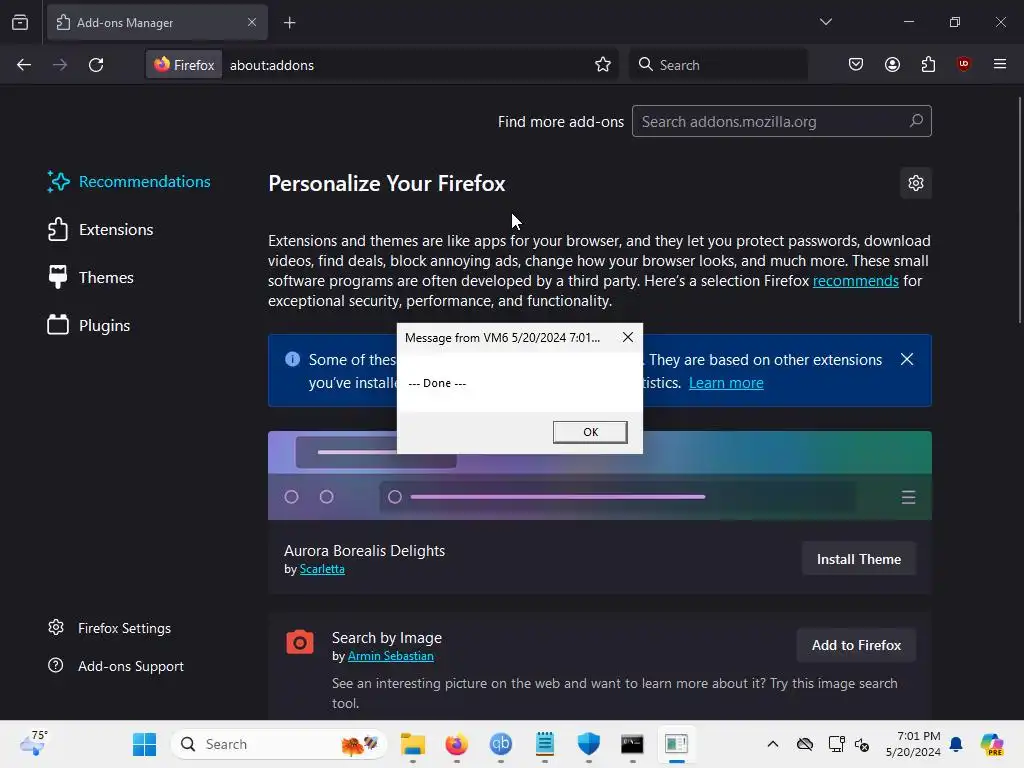Open Firefox Settings from the sidebar
Viewport: 1024px width, 768px height.
pyautogui.click(x=110, y=628)
